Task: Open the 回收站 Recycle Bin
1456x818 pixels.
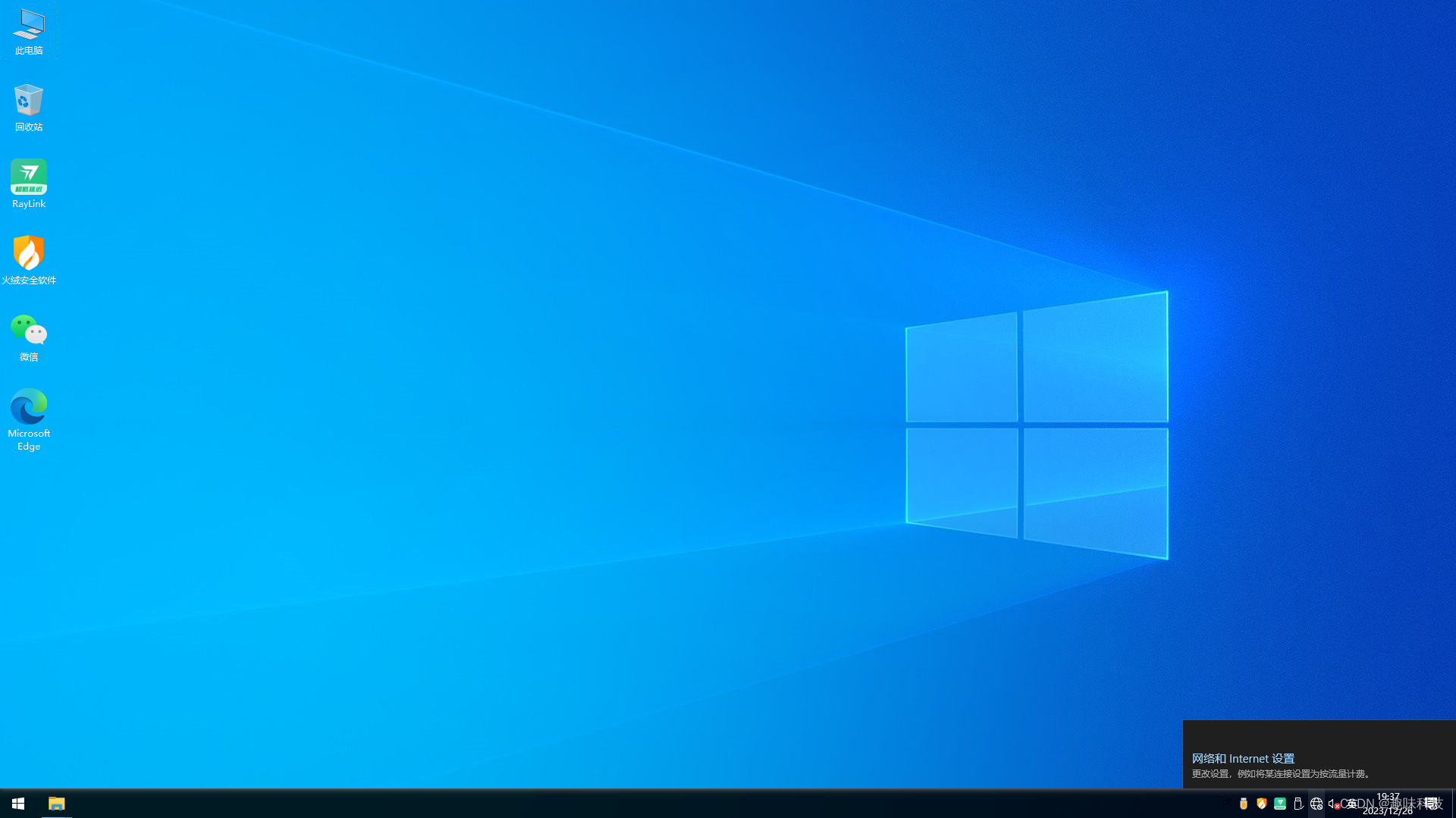Action: pyautogui.click(x=28, y=104)
